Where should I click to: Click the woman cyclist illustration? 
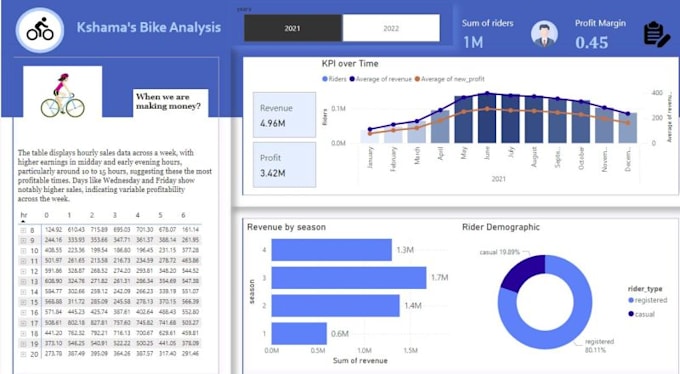[62, 95]
